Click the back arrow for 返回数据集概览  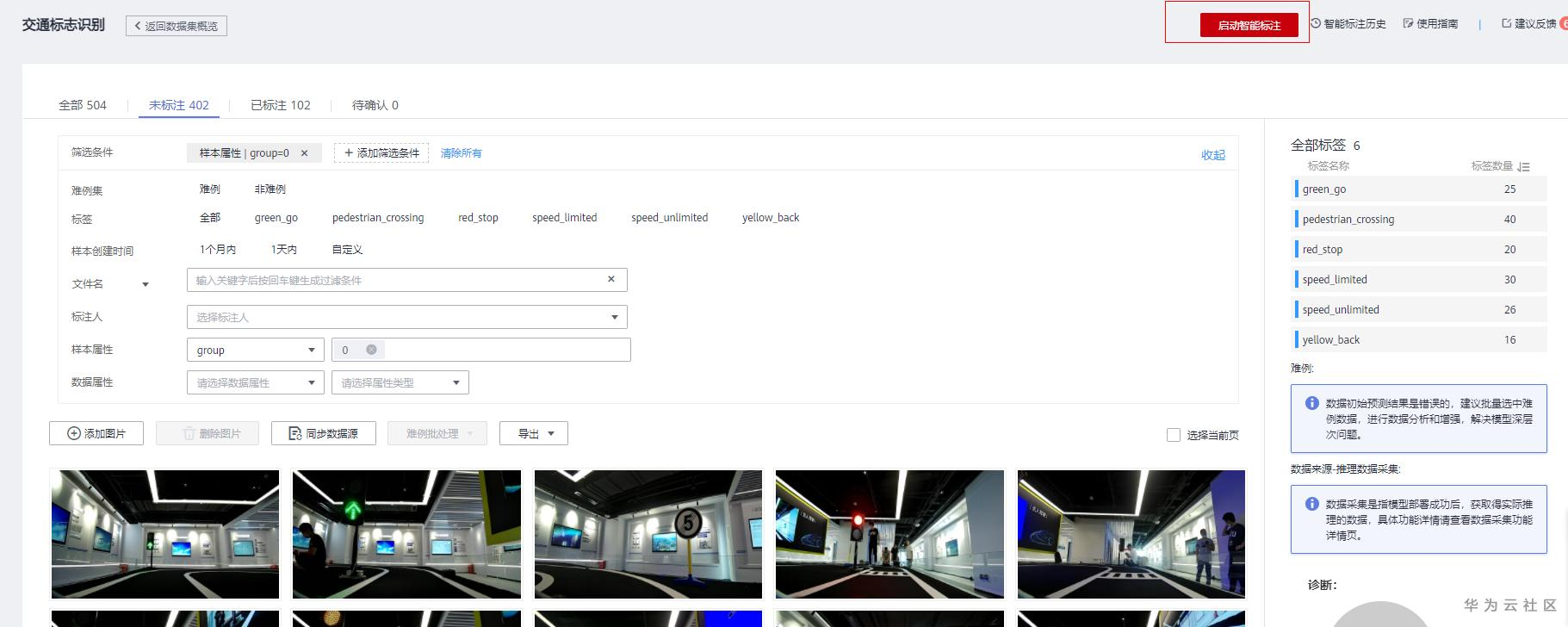(x=138, y=26)
